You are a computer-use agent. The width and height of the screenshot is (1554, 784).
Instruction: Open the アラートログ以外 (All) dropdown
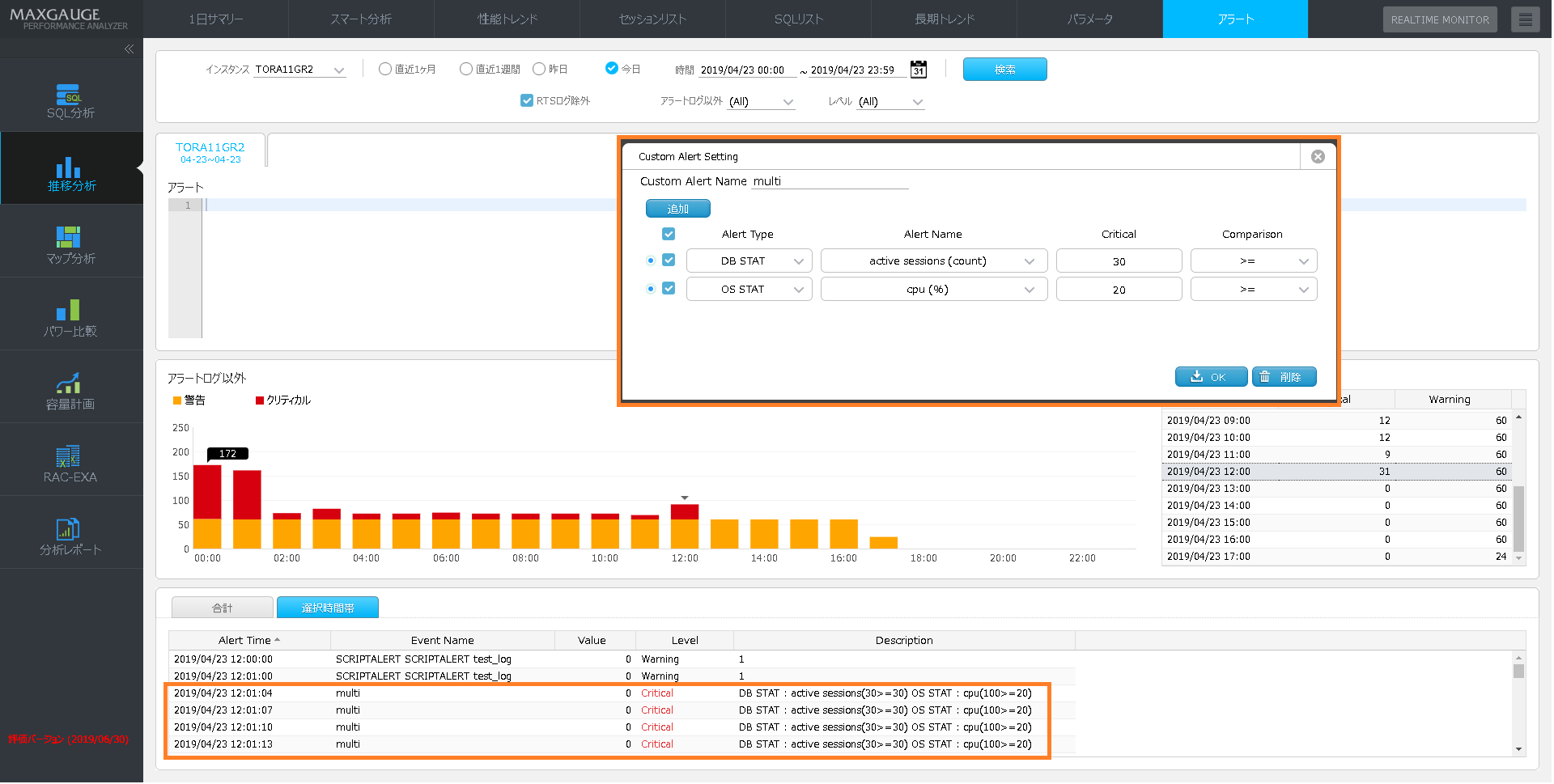[762, 101]
